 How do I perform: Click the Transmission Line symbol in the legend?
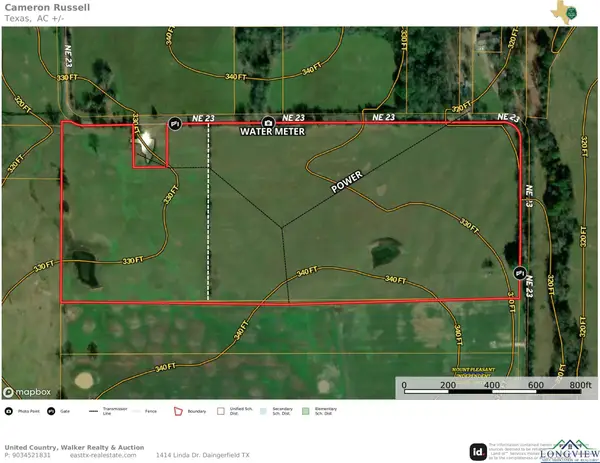click(x=93, y=411)
